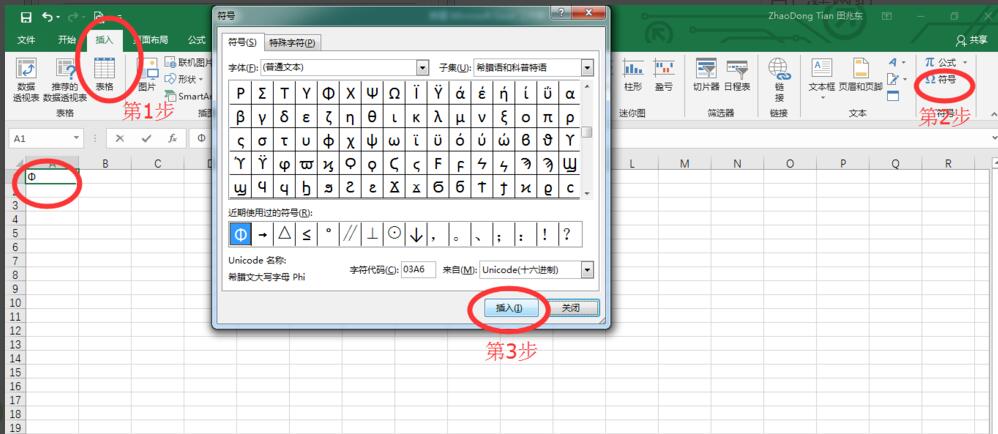Click cell A1 containing Φ
The image size is (998, 434).
52,177
